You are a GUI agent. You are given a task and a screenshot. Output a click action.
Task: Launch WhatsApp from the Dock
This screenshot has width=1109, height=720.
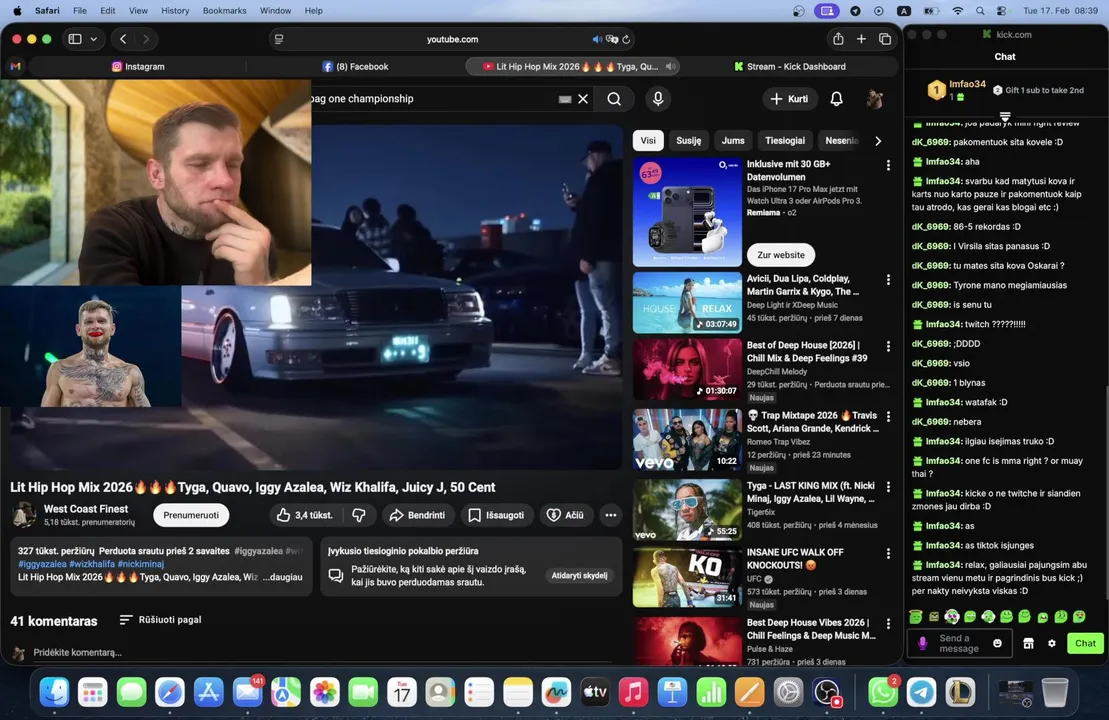883,692
